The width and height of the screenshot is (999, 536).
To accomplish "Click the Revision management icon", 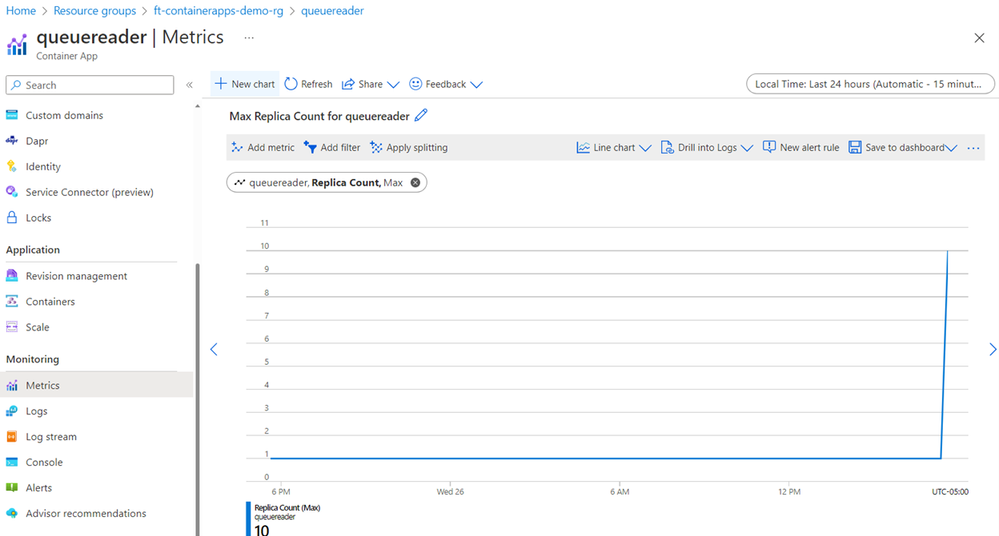I will click(x=11, y=275).
